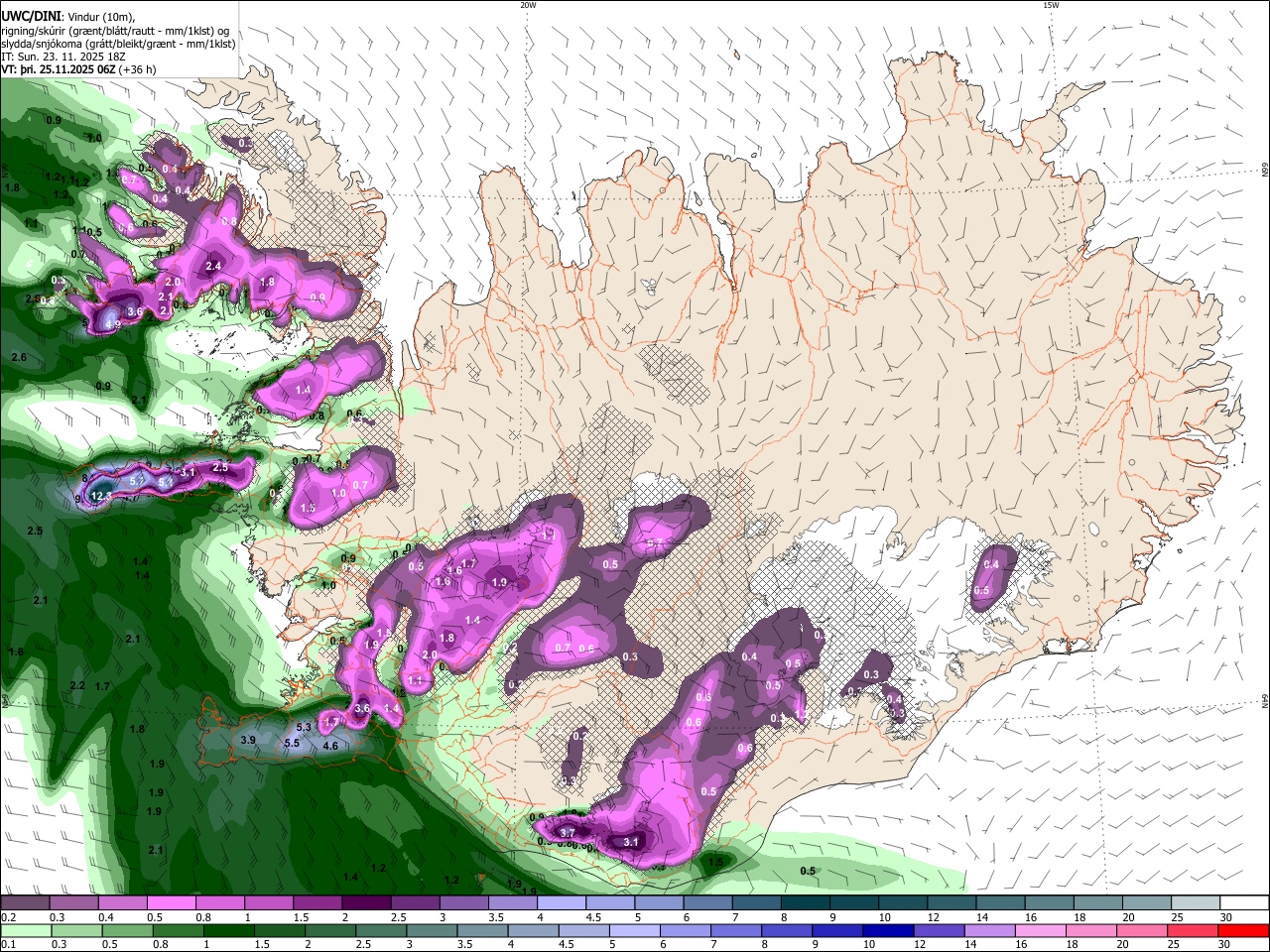Screen dimensions: 1270x952
Task: Click the "0.1" label on the rain legend
Action: point(8,945)
